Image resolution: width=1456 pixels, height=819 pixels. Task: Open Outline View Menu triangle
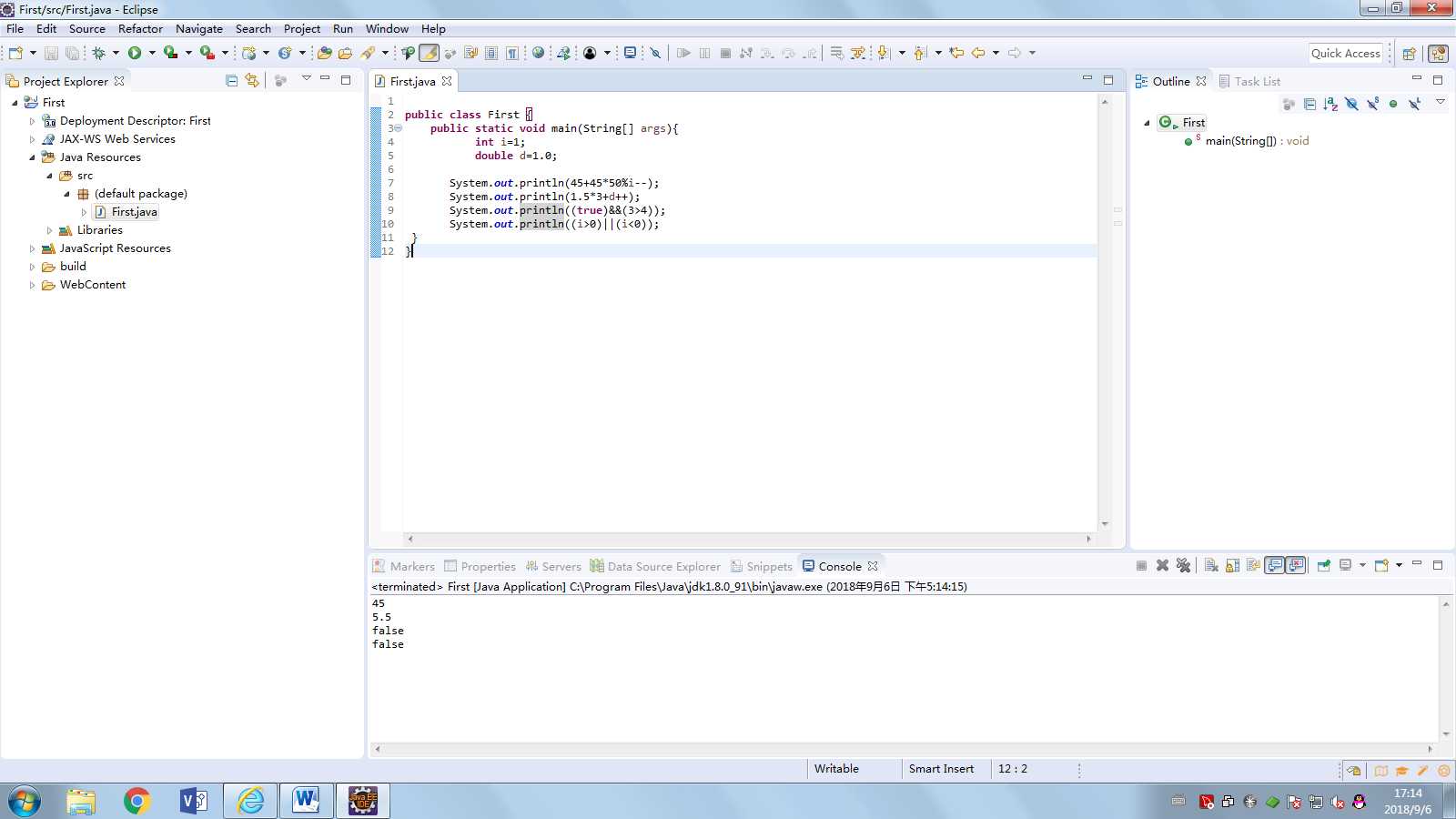point(1441,102)
